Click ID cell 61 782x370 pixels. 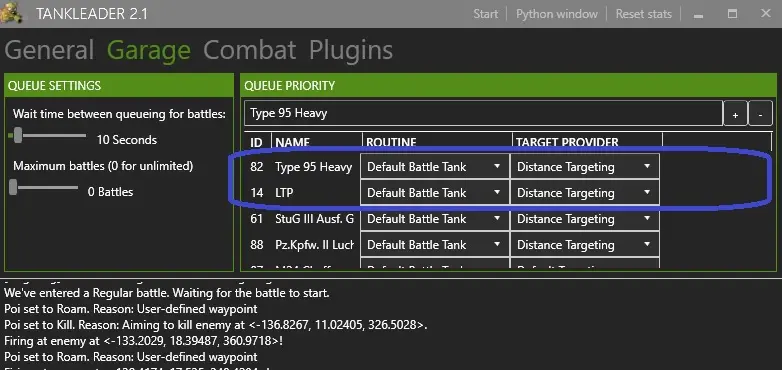point(257,218)
